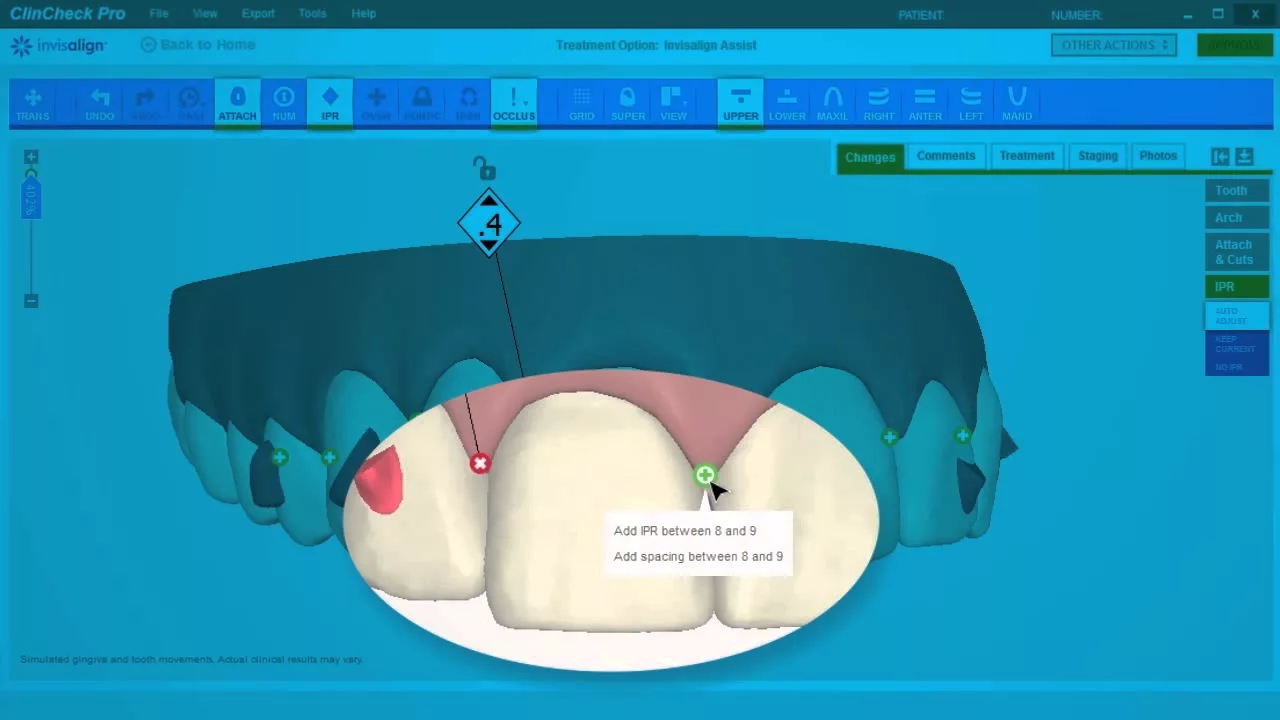Select the Arch side button
This screenshot has width=1280, height=720.
pyautogui.click(x=1237, y=217)
